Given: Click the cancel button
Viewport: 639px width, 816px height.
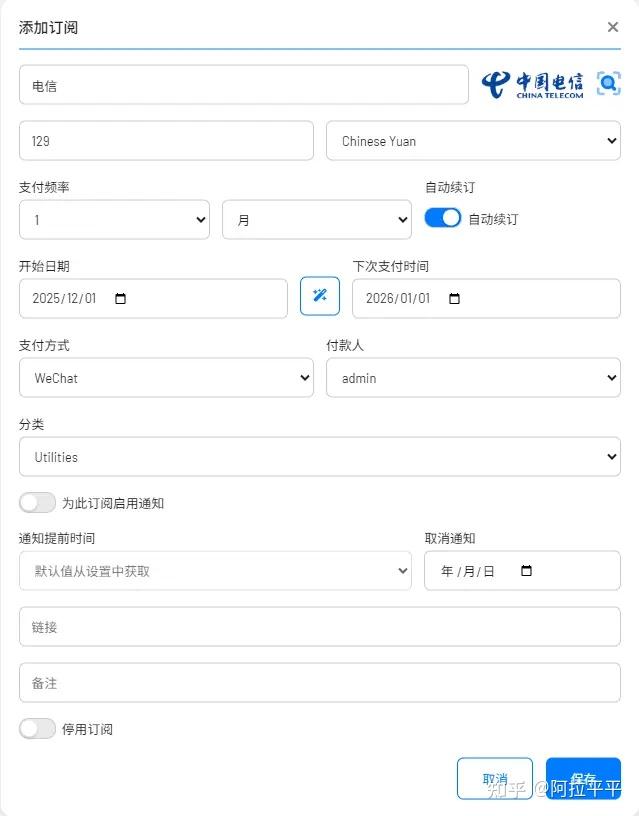Looking at the screenshot, I should [494, 778].
